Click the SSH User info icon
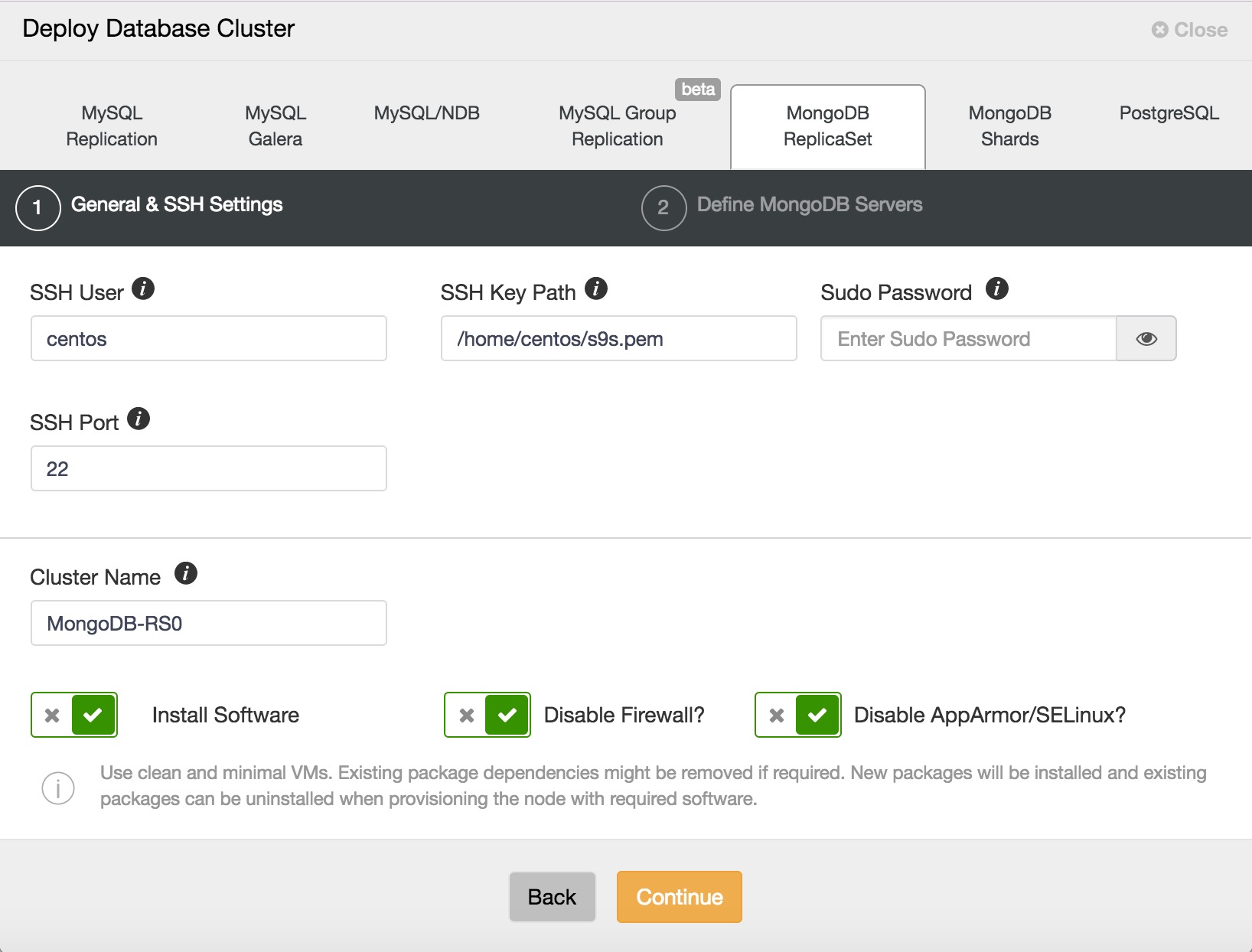 [x=143, y=289]
